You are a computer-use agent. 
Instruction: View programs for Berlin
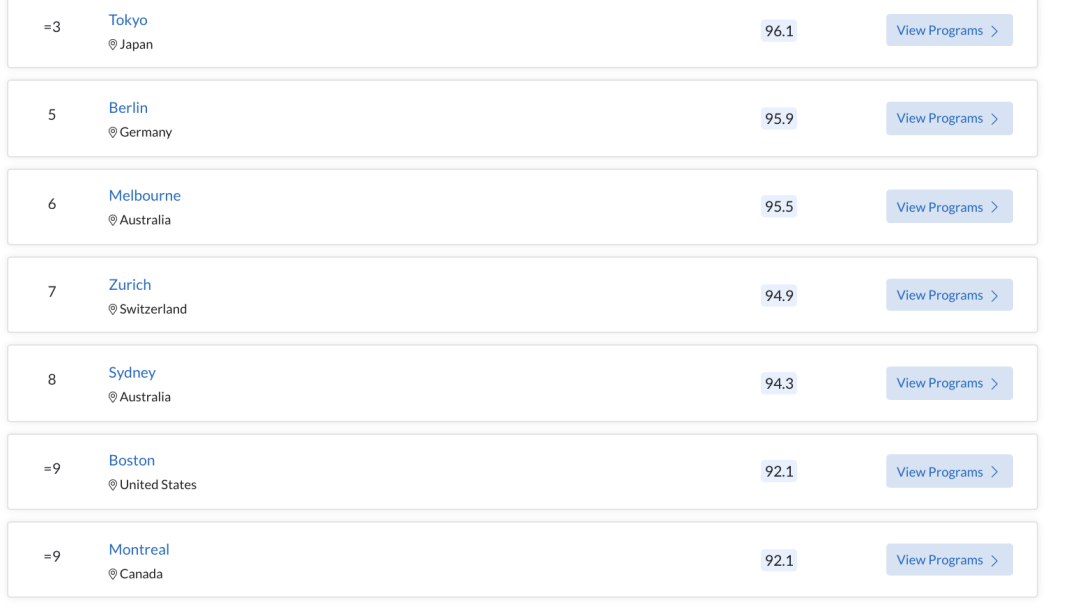[949, 118]
